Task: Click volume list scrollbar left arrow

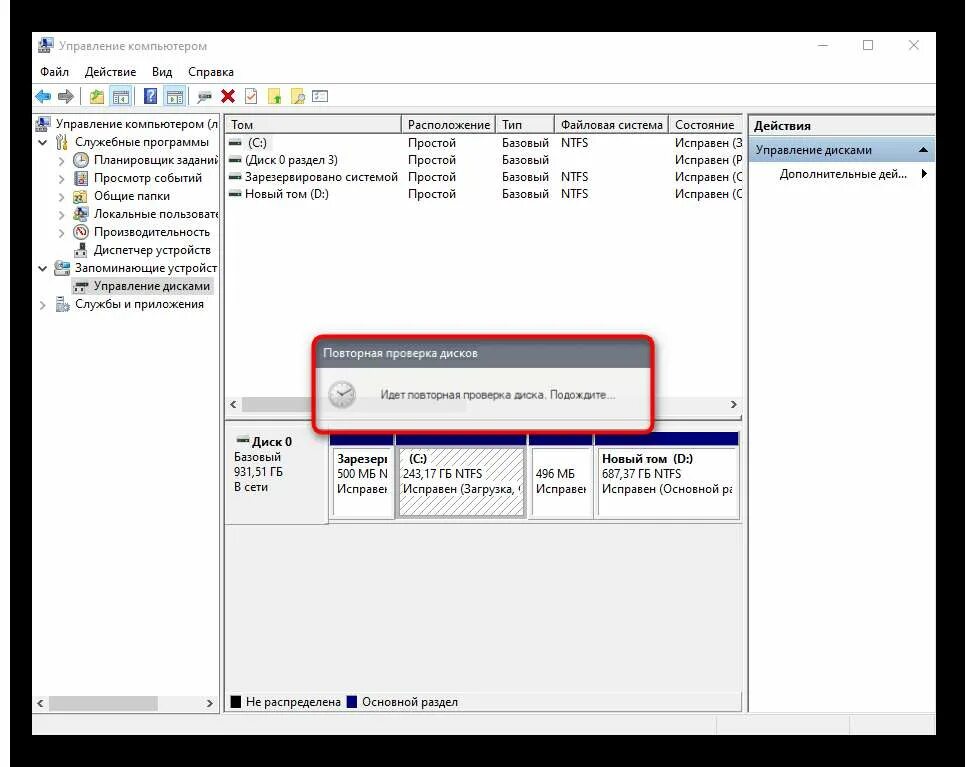Action: [x=233, y=404]
